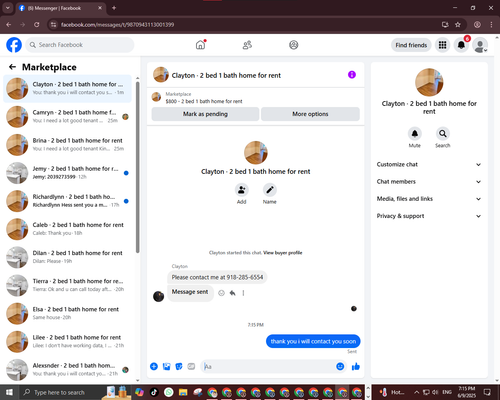Click the large listing photo in right panel
This screenshot has width=500, height=400.
pos(429,82)
